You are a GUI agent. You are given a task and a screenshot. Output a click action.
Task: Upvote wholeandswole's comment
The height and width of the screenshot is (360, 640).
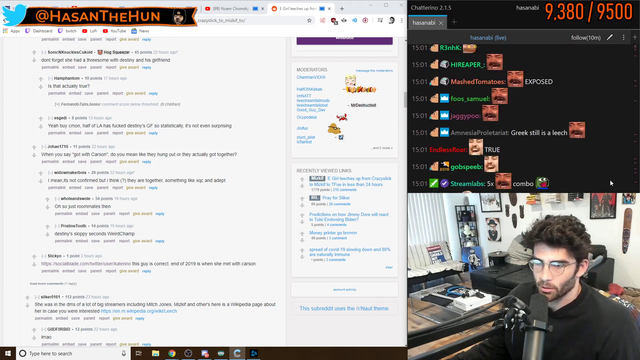pyautogui.click(x=47, y=199)
